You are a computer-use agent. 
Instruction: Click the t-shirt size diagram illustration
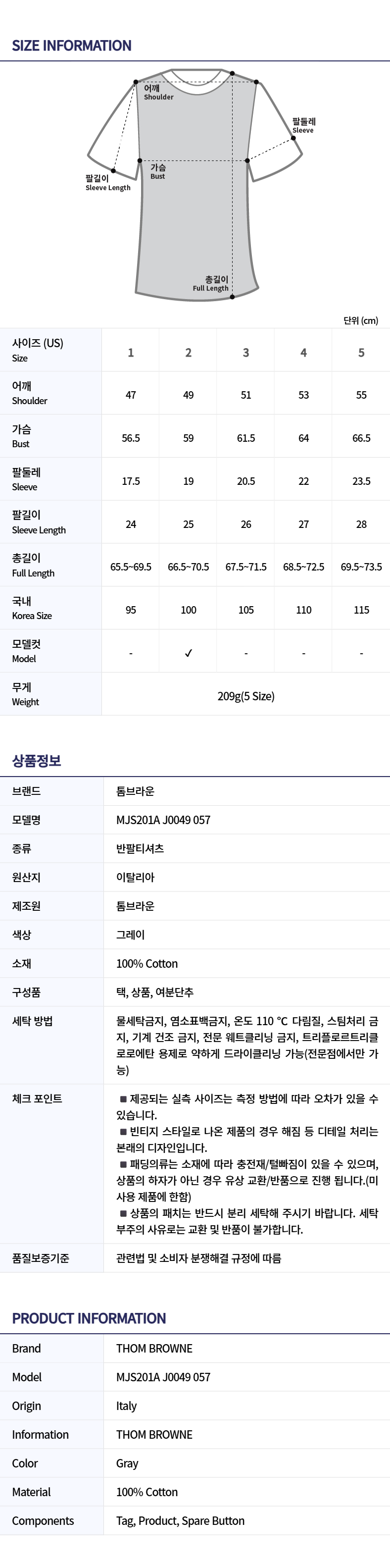tap(195, 185)
